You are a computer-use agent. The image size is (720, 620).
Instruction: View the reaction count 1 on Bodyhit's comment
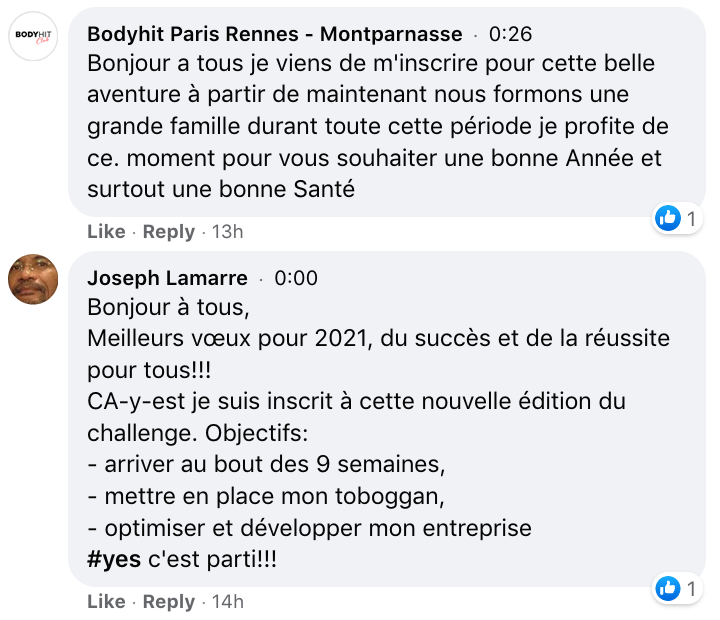(x=691, y=219)
